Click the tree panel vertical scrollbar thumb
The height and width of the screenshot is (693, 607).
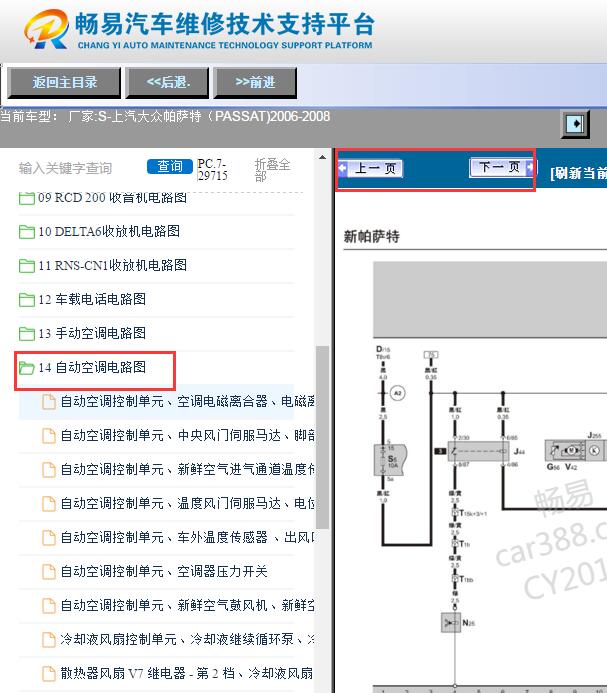click(x=323, y=437)
